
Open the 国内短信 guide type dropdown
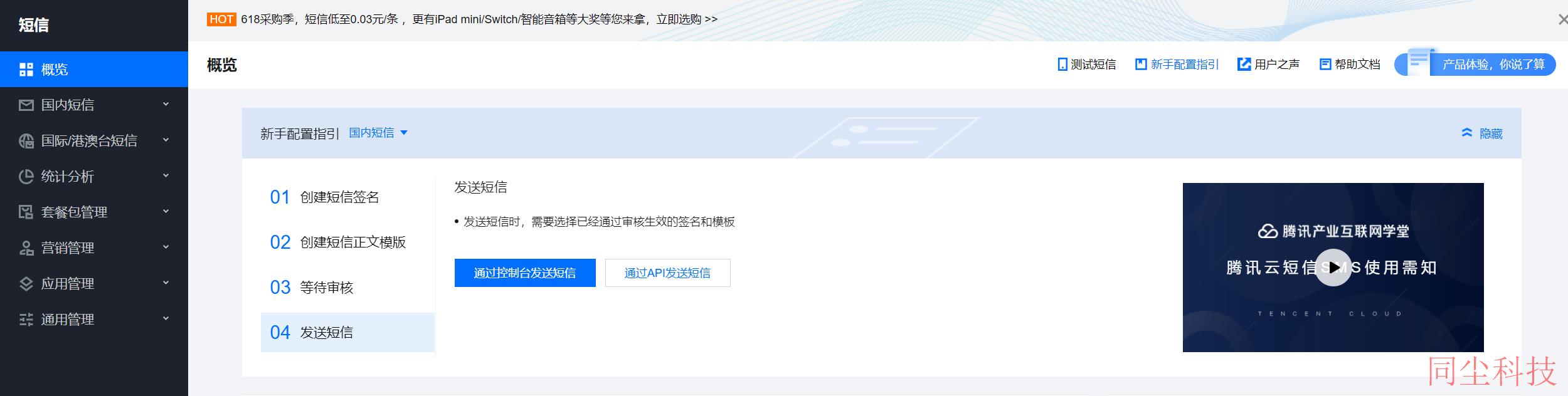coord(378,133)
